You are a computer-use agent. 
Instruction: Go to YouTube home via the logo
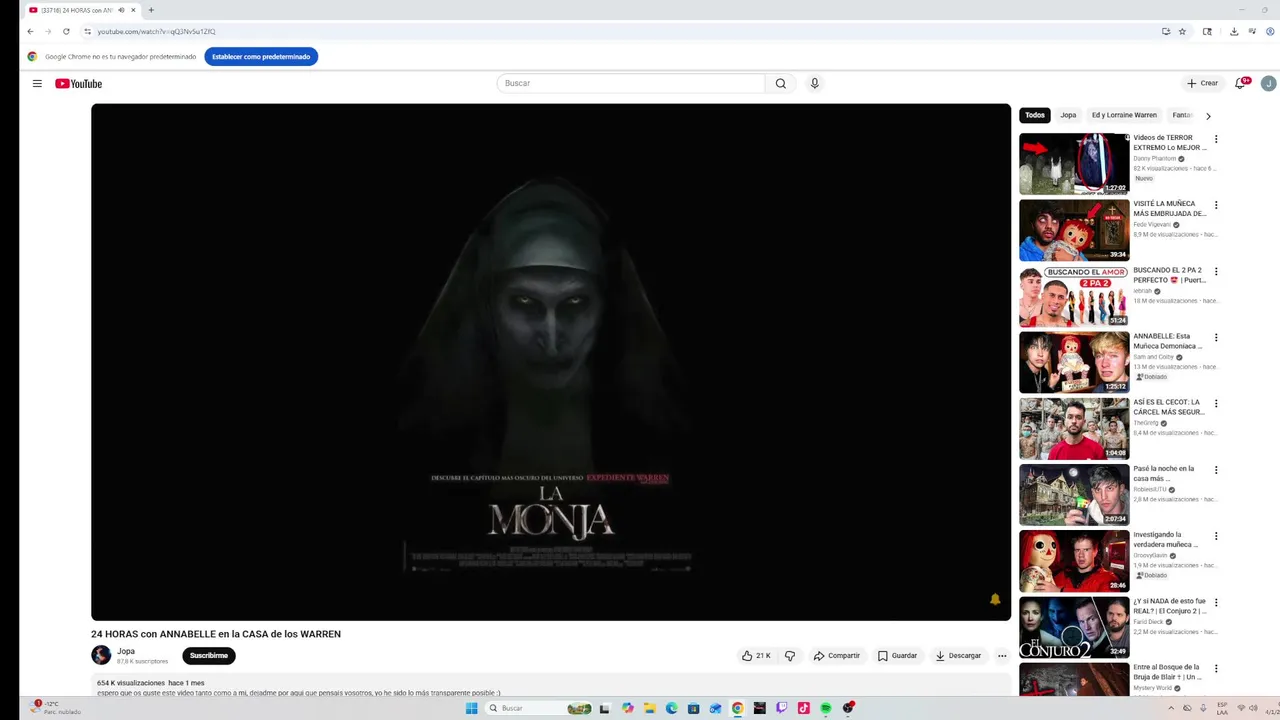coord(78,84)
